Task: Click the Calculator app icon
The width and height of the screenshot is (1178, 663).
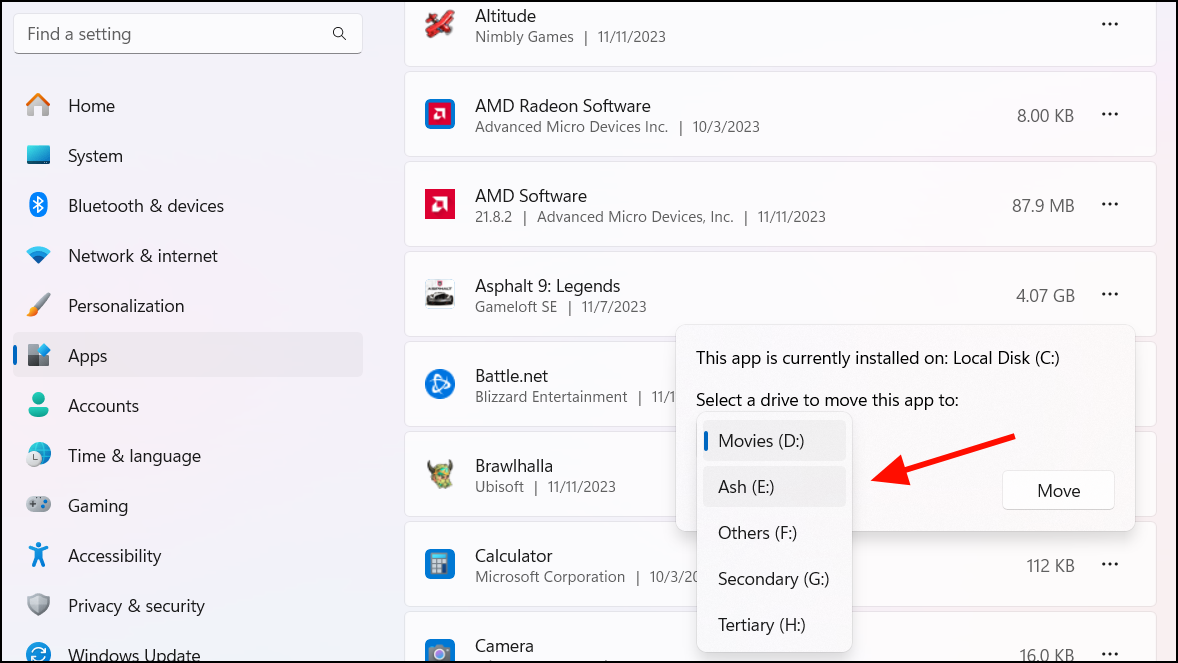Action: (x=439, y=565)
